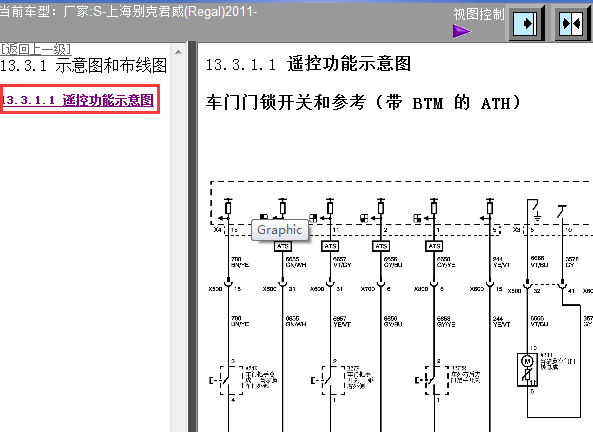Viewport: 593px width, 432px height.
Task: Click the expand-right view control button
Action: 526,23
